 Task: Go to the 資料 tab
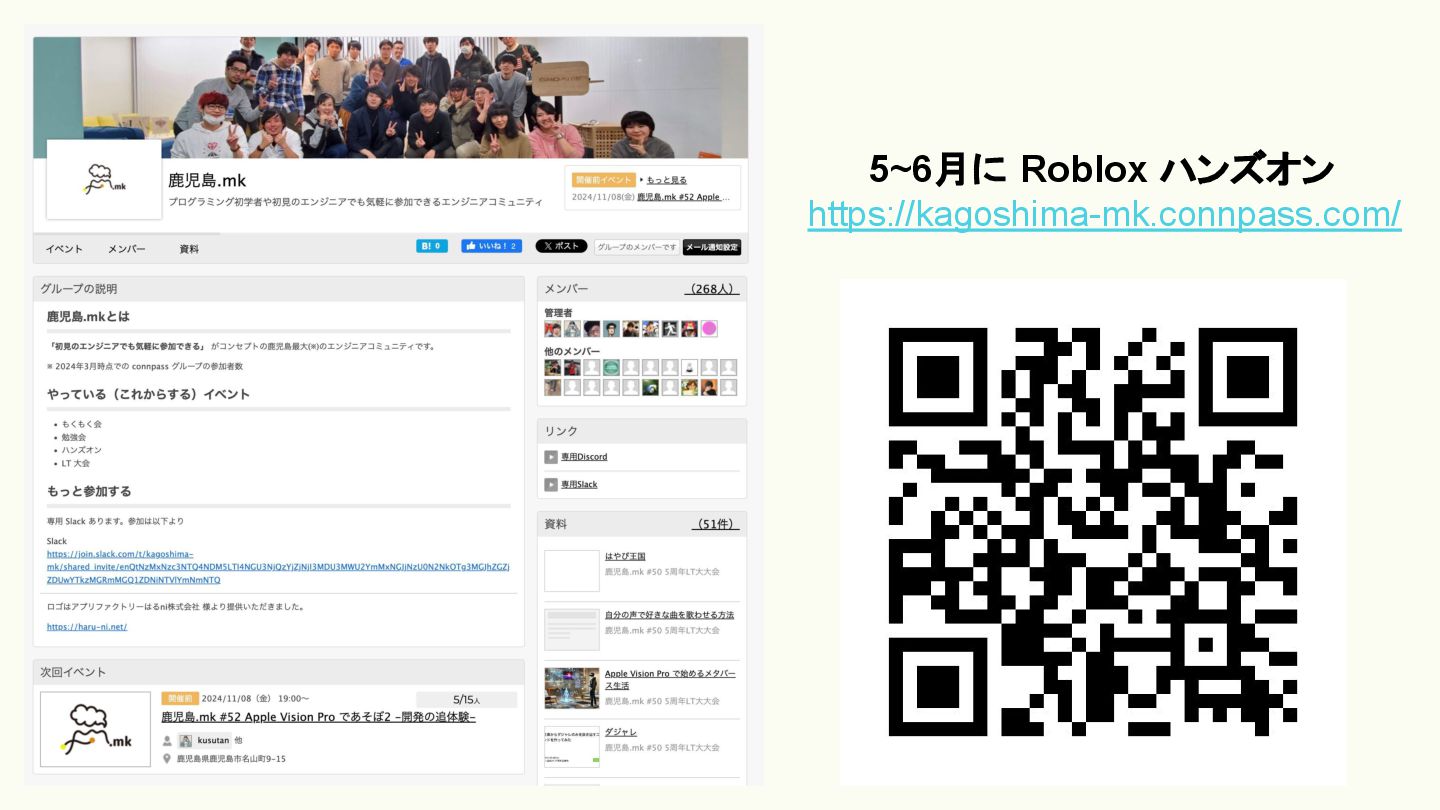click(x=189, y=249)
